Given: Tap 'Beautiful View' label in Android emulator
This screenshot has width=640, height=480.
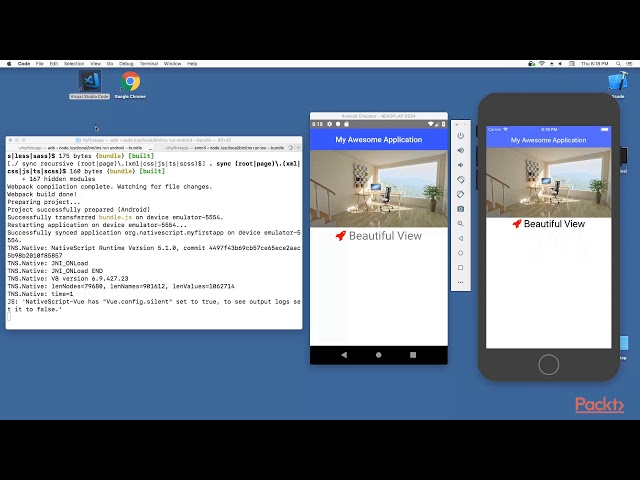Looking at the screenshot, I should (x=385, y=236).
